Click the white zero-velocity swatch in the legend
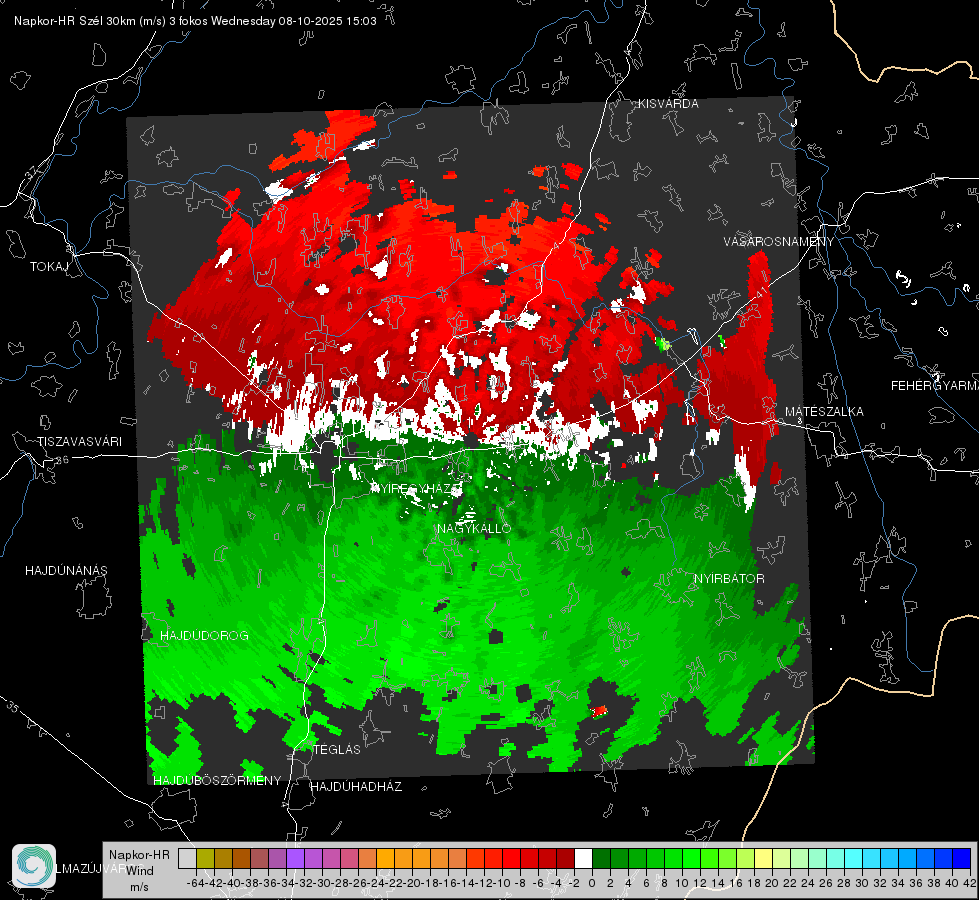The image size is (979, 900). (x=583, y=859)
